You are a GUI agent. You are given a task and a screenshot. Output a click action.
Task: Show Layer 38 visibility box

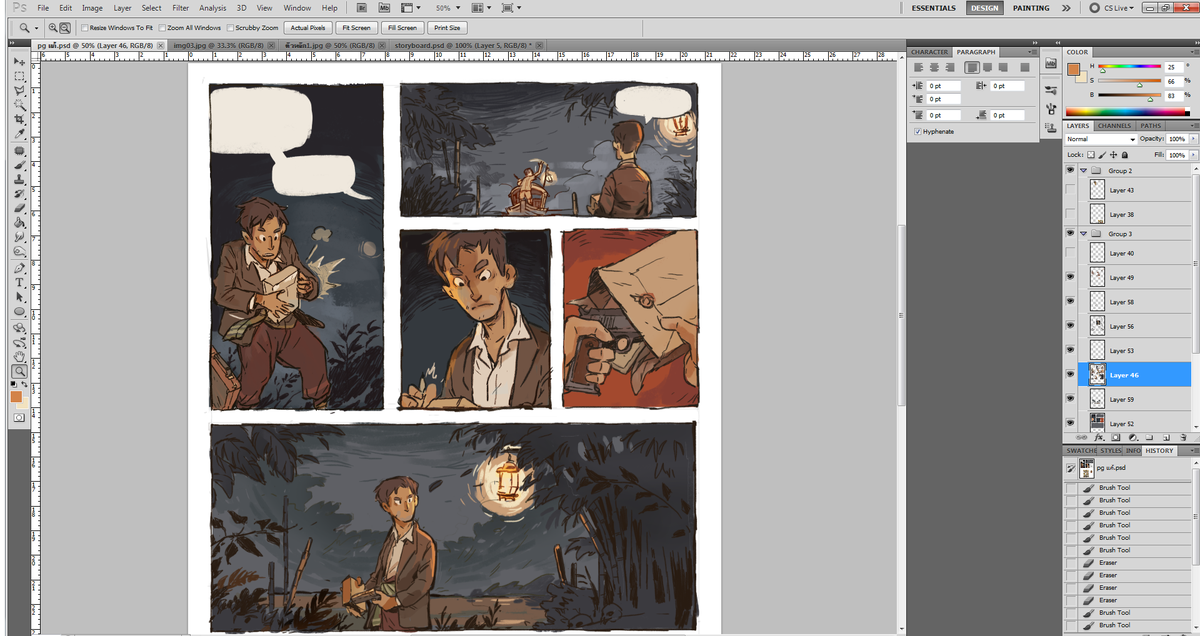tap(1071, 214)
